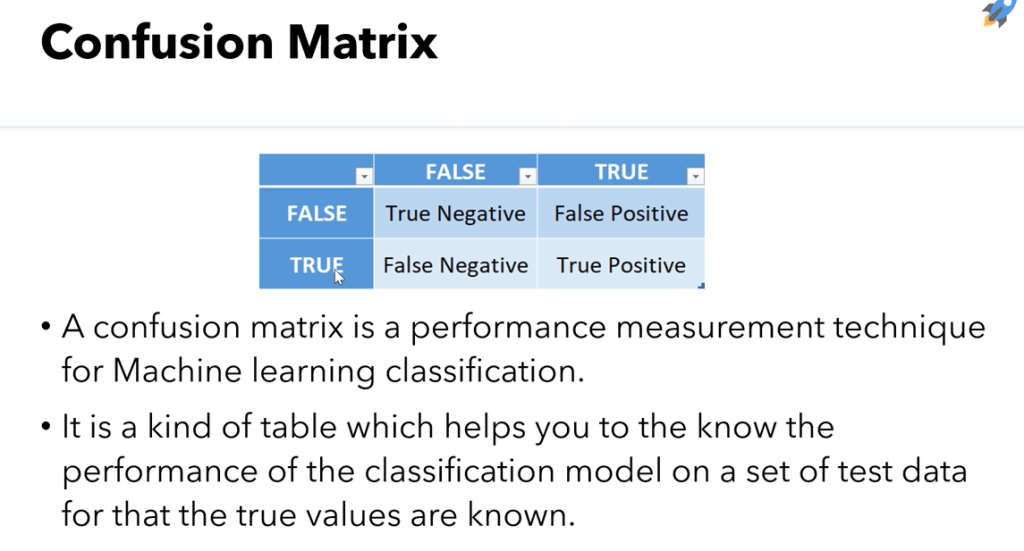This screenshot has width=1024, height=551.
Task: Select the True Positive cell
Action: pos(621,265)
